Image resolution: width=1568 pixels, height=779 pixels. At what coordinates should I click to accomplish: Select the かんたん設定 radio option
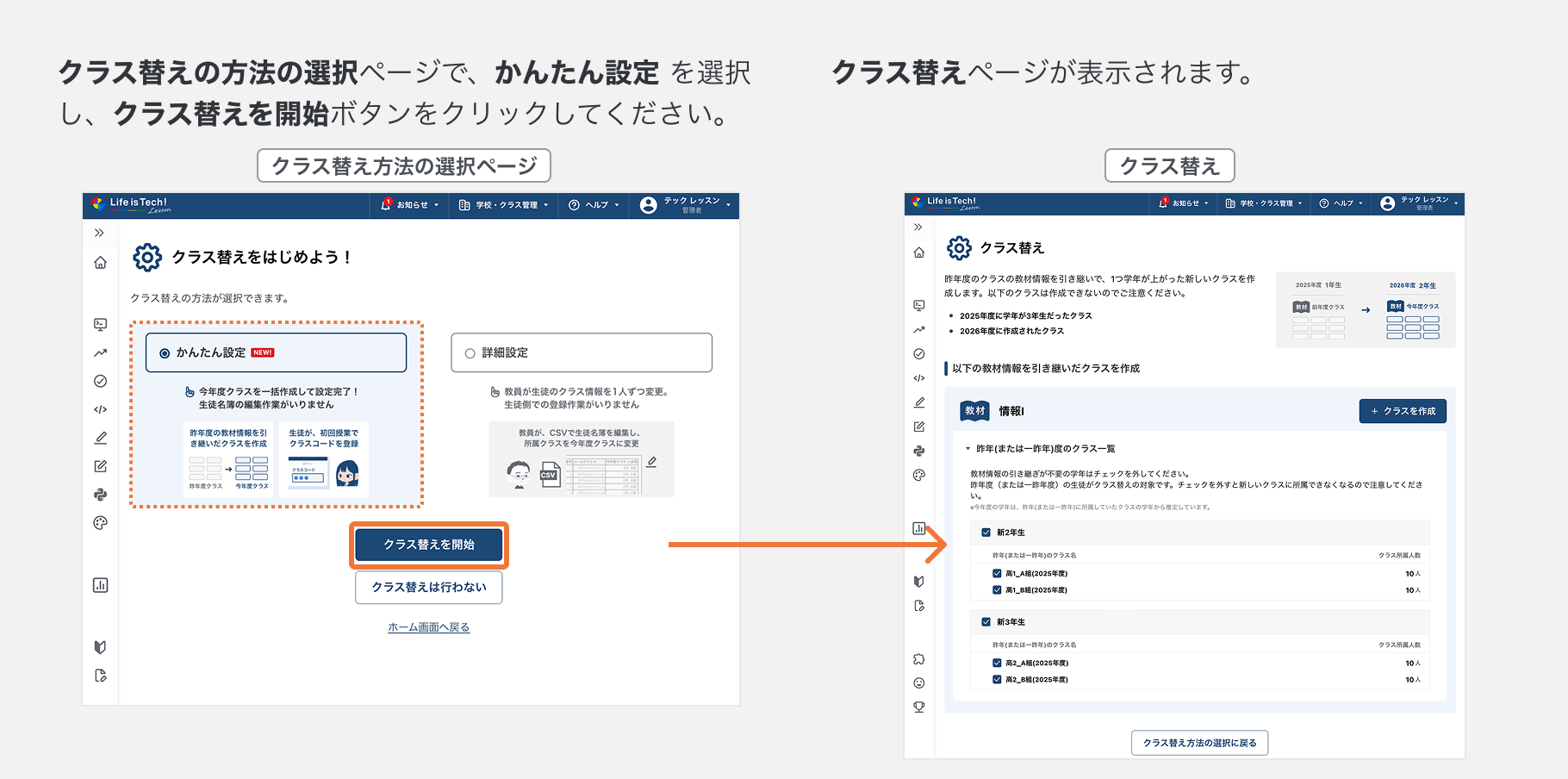click(165, 353)
